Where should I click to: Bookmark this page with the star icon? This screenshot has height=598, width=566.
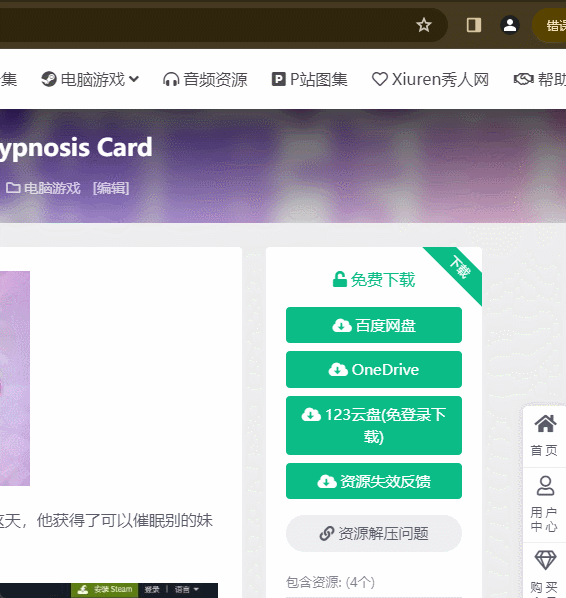(423, 25)
